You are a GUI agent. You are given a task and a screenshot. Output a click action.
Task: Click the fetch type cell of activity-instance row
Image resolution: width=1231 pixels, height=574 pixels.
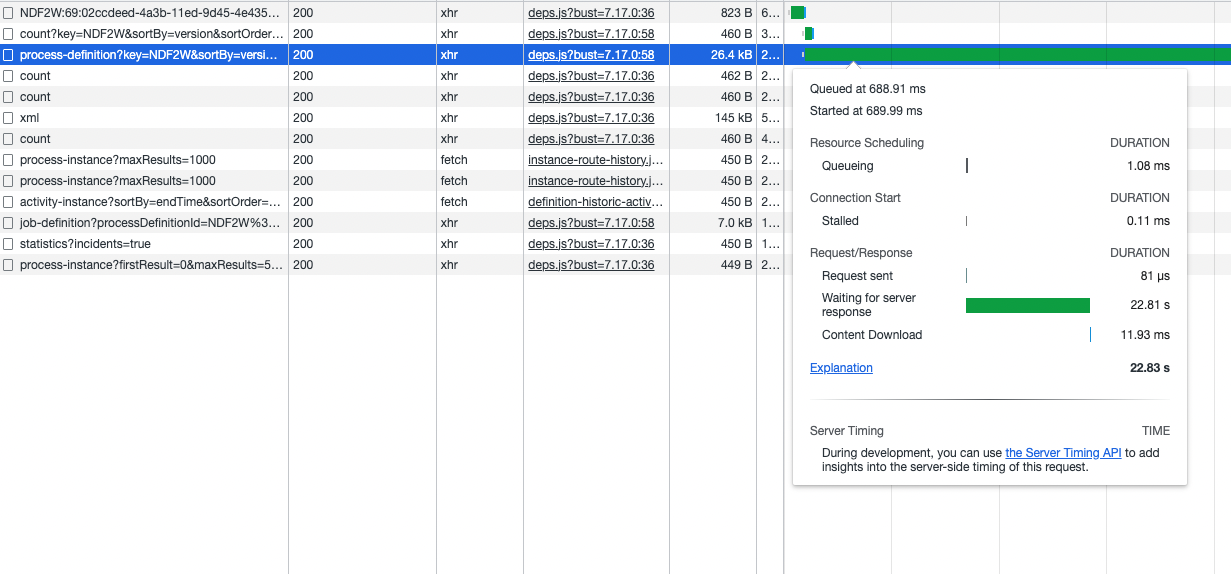tap(454, 202)
